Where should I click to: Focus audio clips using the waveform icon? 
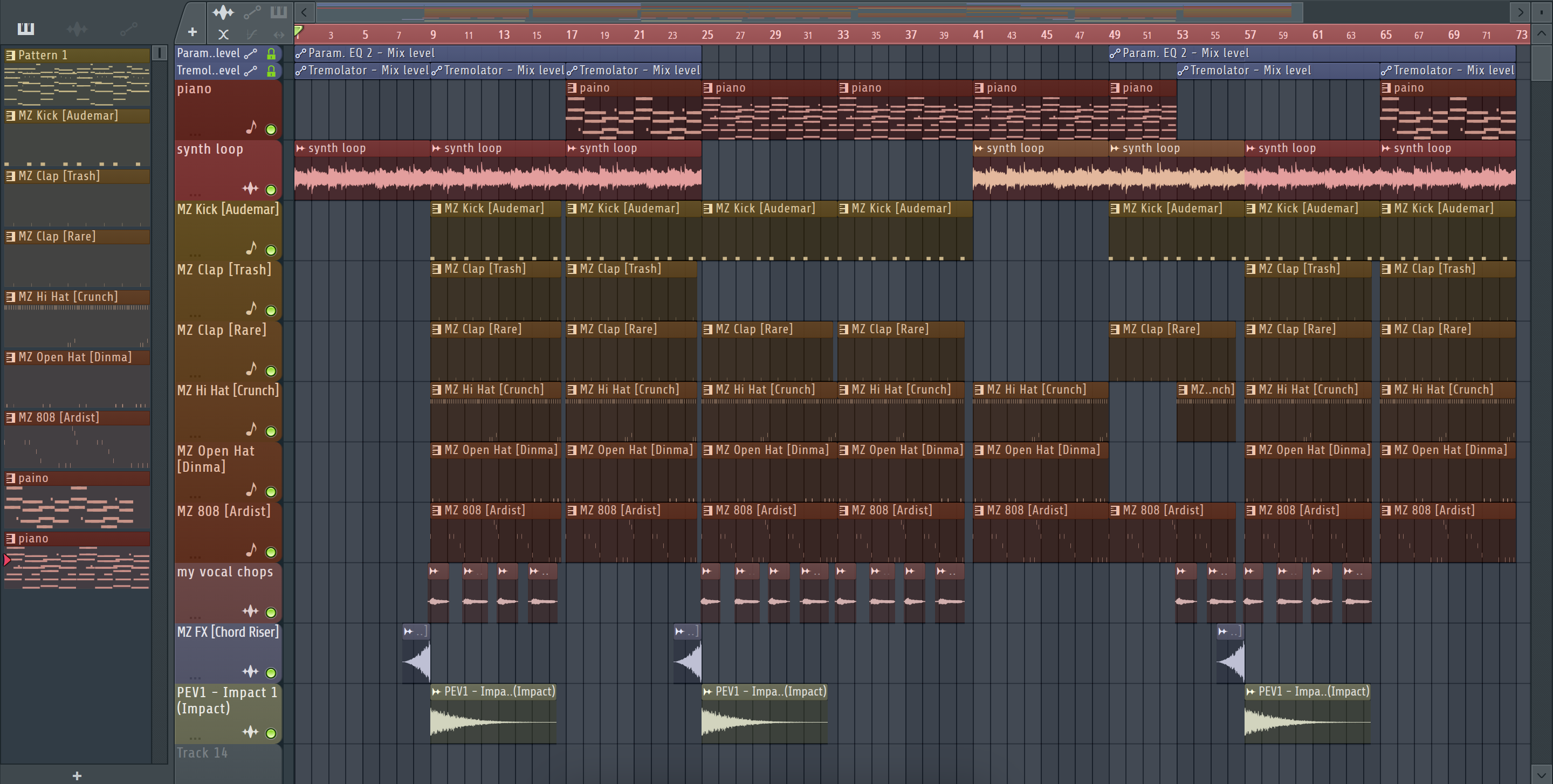223,12
